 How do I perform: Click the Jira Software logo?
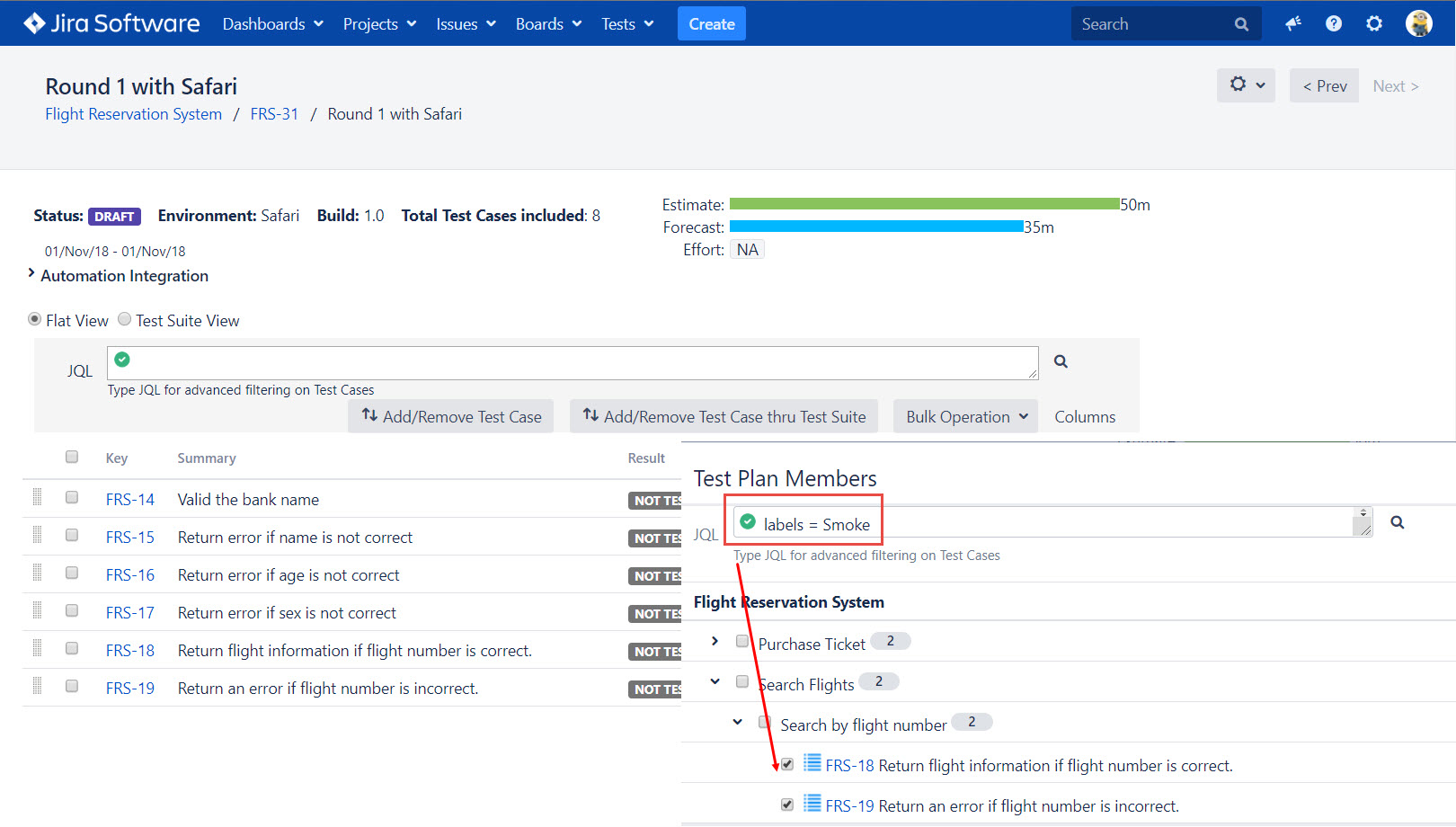(x=111, y=23)
